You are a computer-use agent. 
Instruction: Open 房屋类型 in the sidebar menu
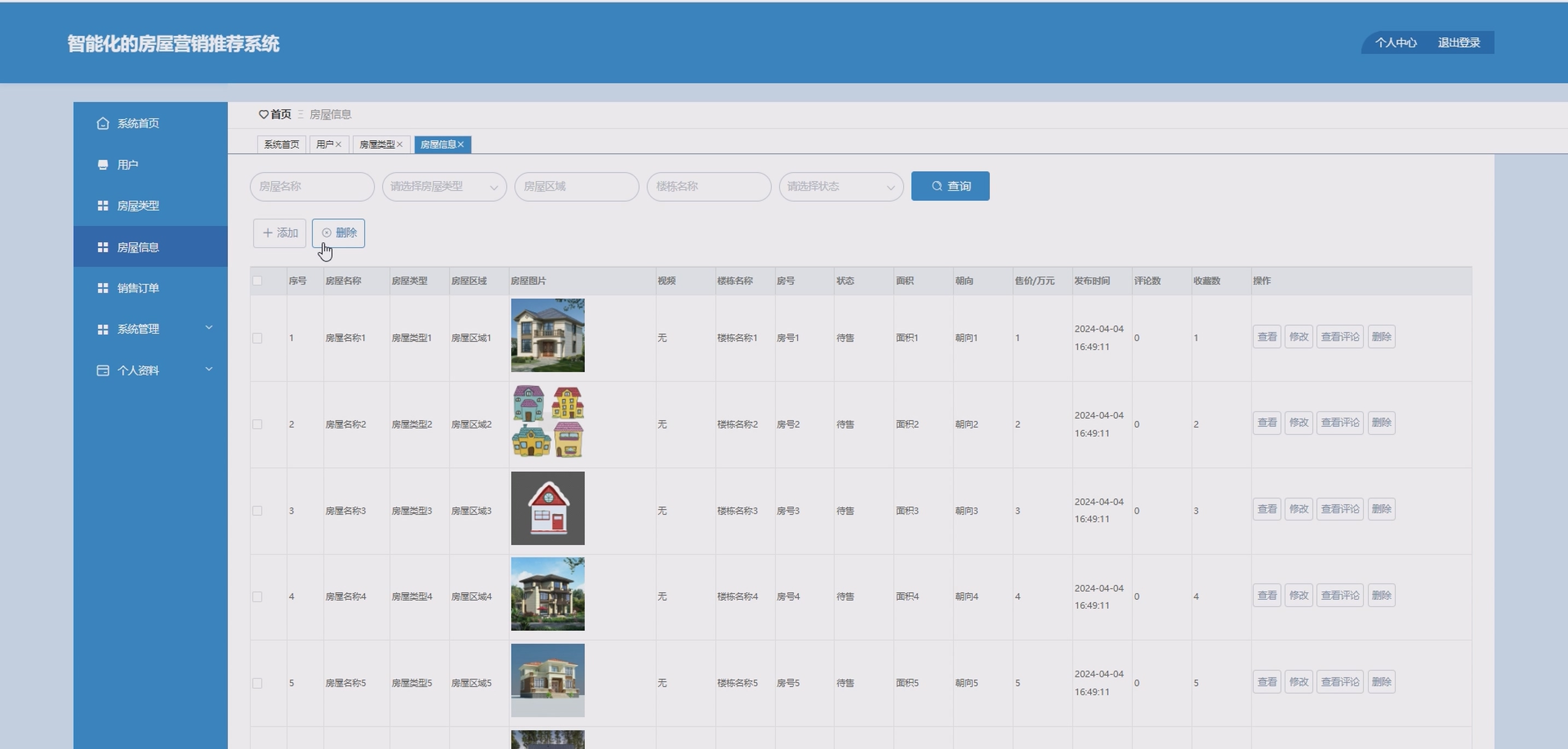pyautogui.click(x=150, y=206)
